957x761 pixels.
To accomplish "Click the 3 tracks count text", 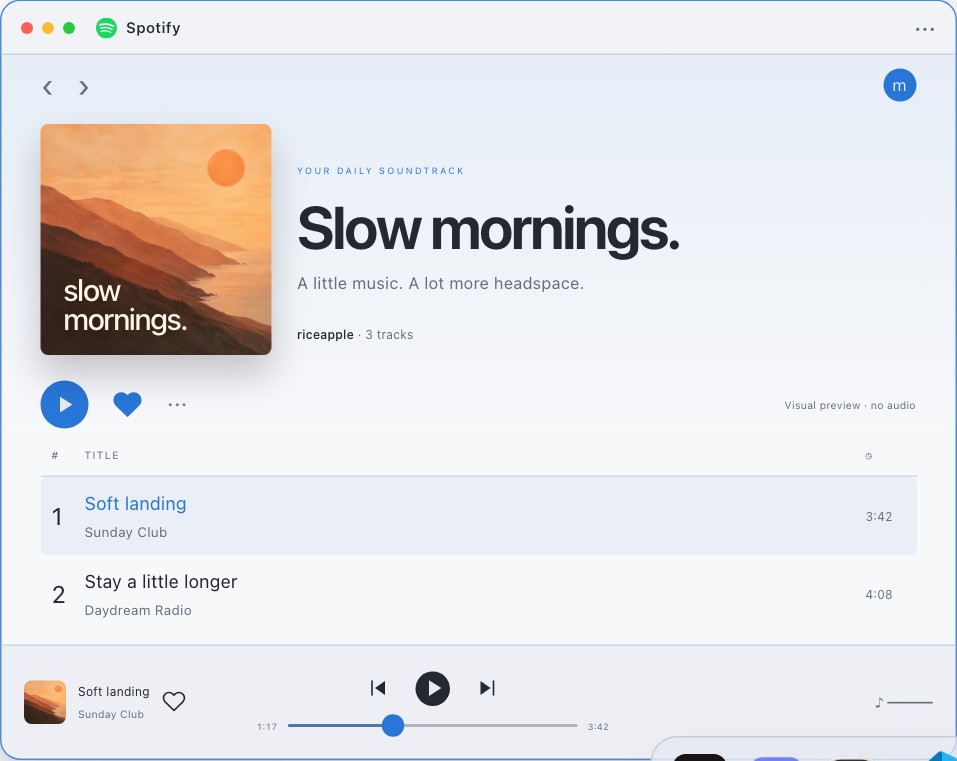I will 389,334.
